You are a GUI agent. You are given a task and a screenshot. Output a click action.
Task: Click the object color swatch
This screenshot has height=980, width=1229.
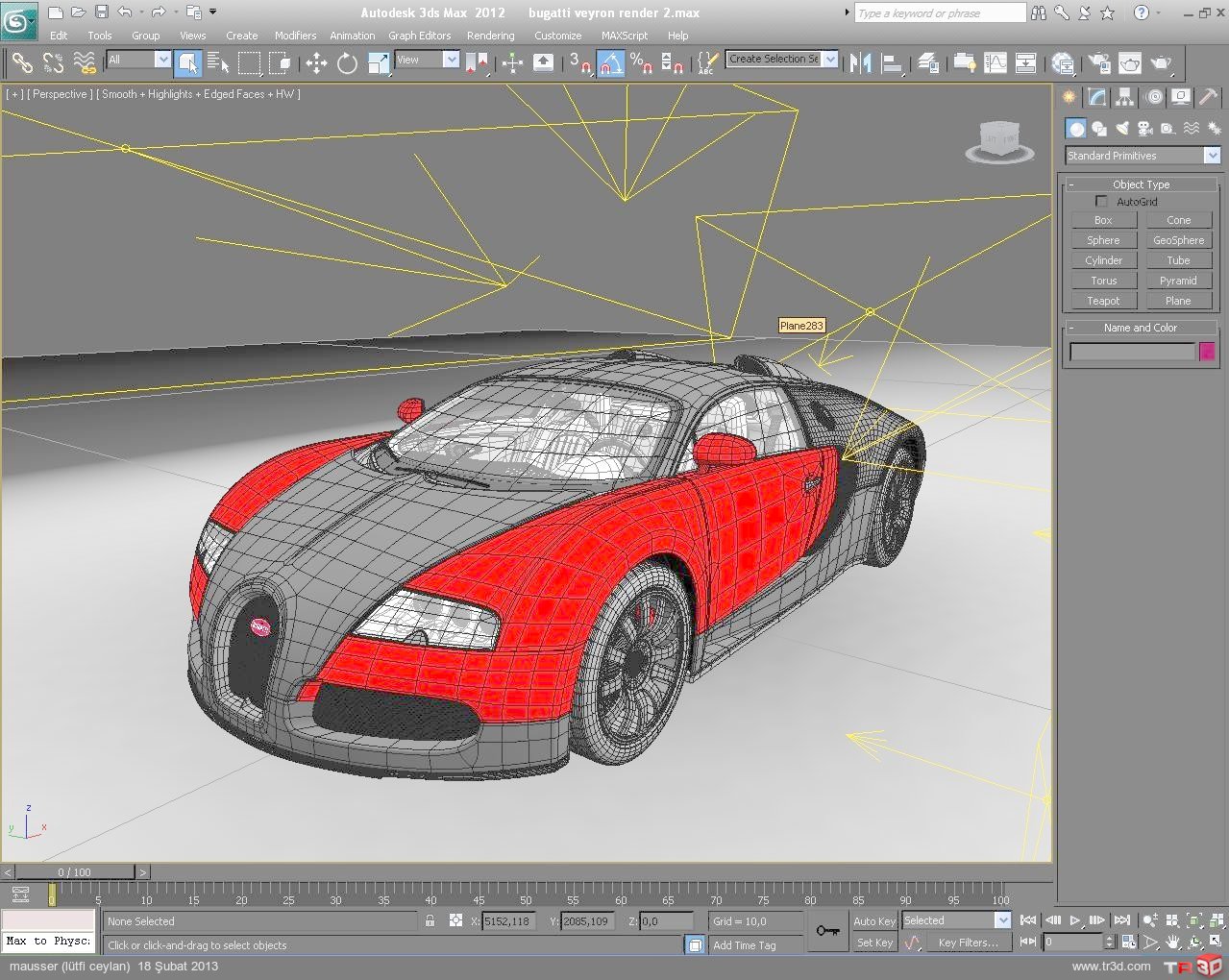pos(1207,353)
